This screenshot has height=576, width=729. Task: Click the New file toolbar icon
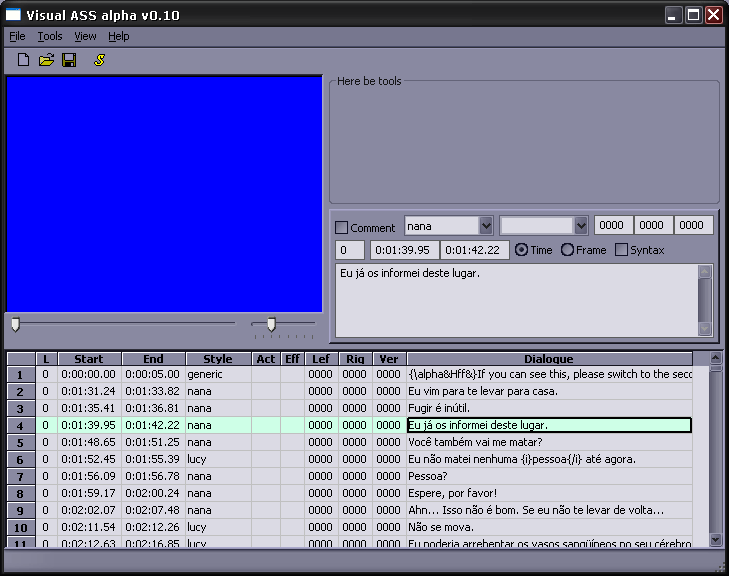[24, 61]
